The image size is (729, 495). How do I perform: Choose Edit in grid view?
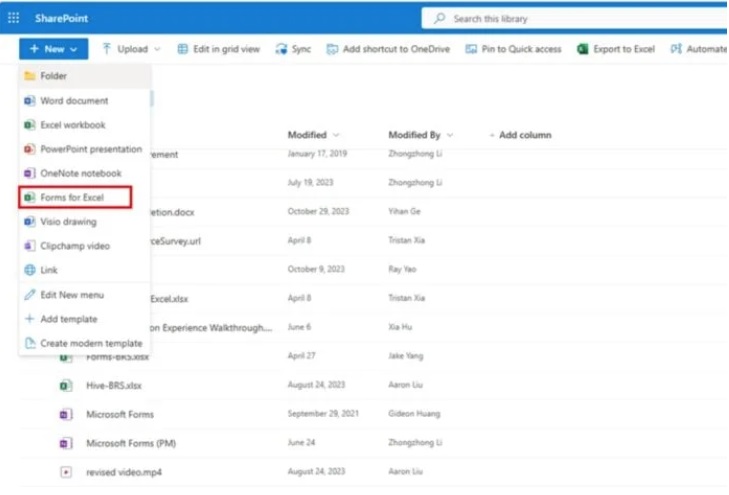coord(226,49)
